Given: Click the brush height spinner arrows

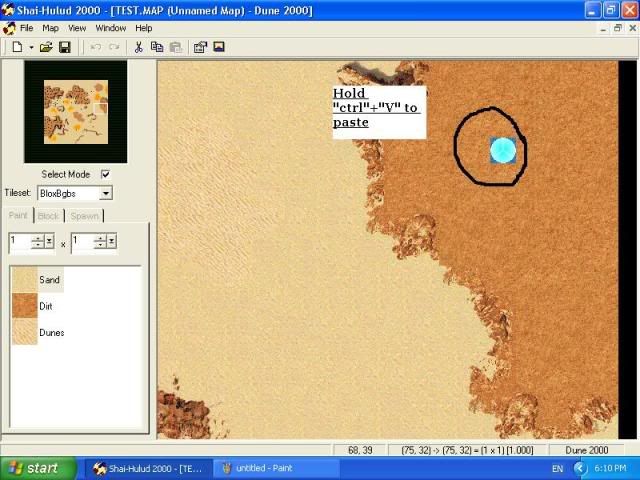Looking at the screenshot, I should (100, 242).
